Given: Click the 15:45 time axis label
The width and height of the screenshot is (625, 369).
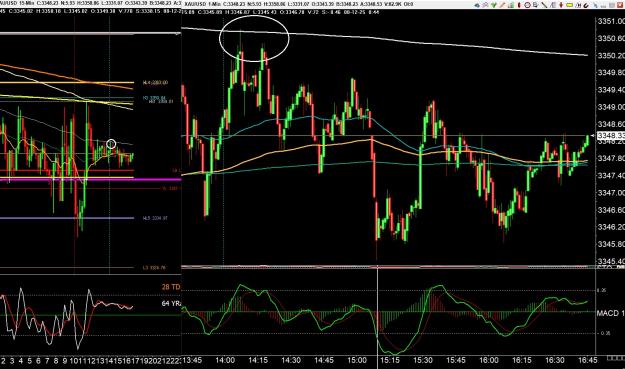Looking at the screenshot, I should (456, 360).
